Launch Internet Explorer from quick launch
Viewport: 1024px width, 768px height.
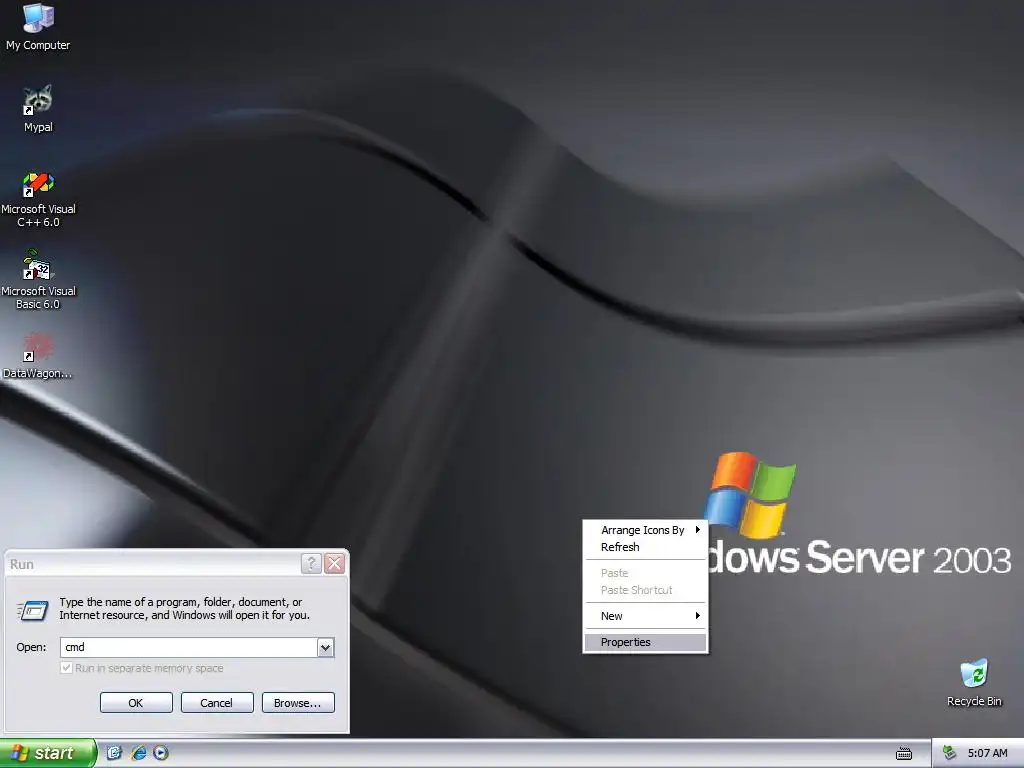click(x=138, y=753)
